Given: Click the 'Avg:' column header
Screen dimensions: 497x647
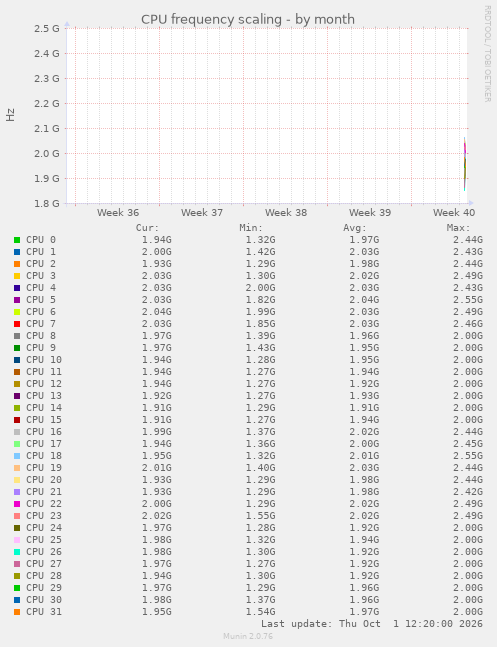Looking at the screenshot, I should 355,228.
